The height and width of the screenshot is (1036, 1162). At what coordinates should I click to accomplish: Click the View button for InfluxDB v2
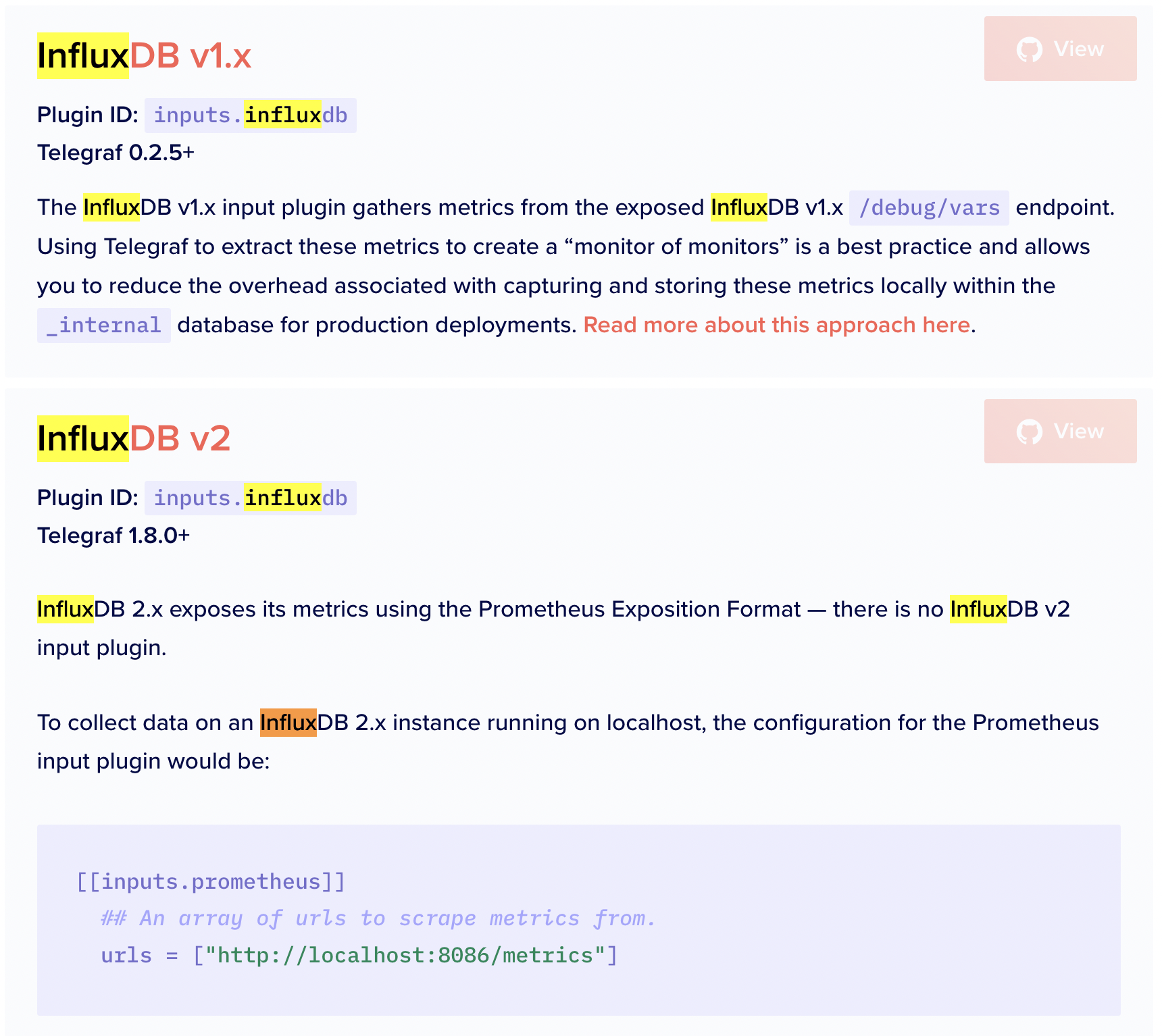[x=1060, y=431]
